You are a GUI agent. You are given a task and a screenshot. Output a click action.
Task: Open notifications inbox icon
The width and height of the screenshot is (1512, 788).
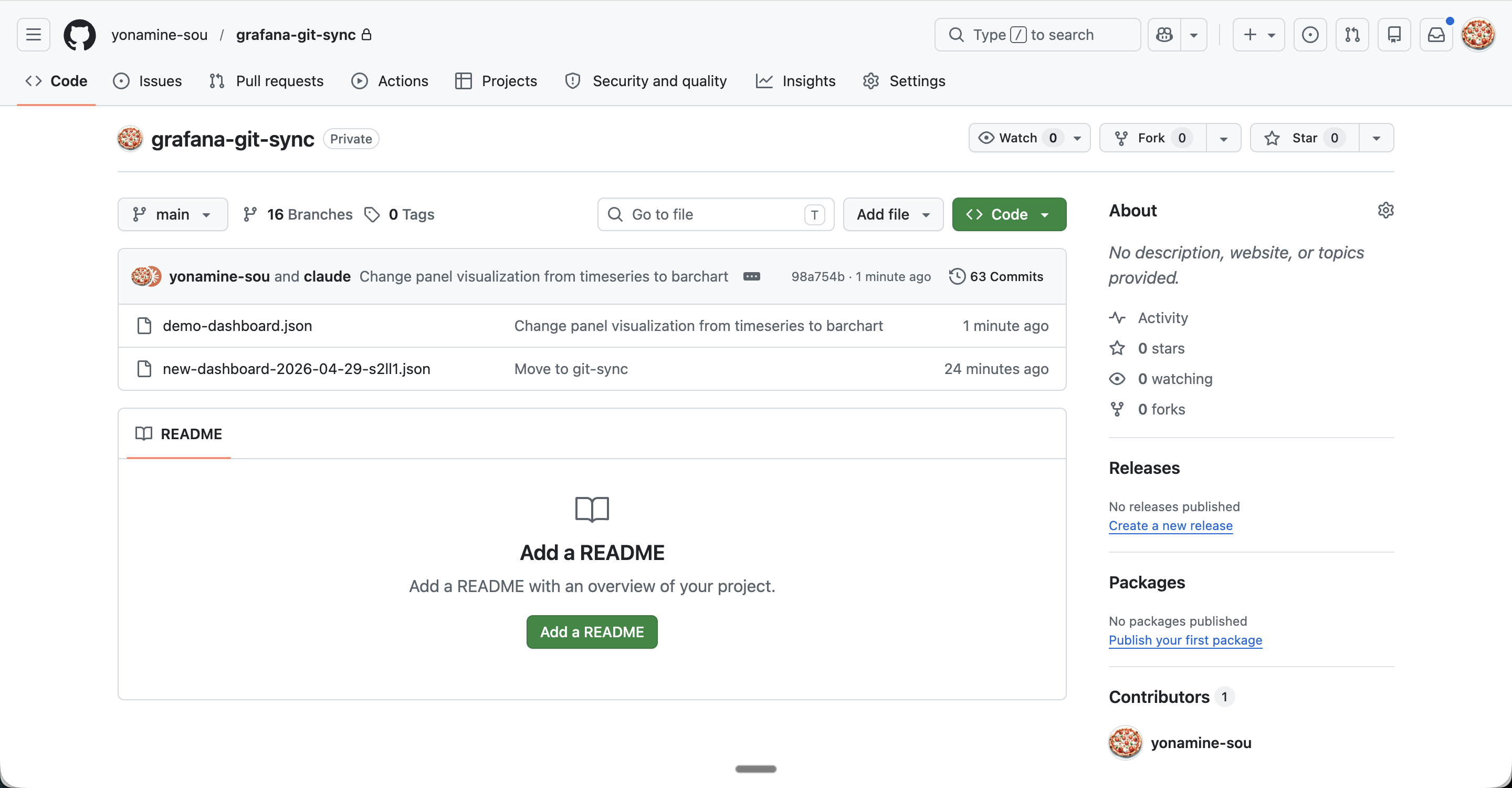coord(1436,35)
